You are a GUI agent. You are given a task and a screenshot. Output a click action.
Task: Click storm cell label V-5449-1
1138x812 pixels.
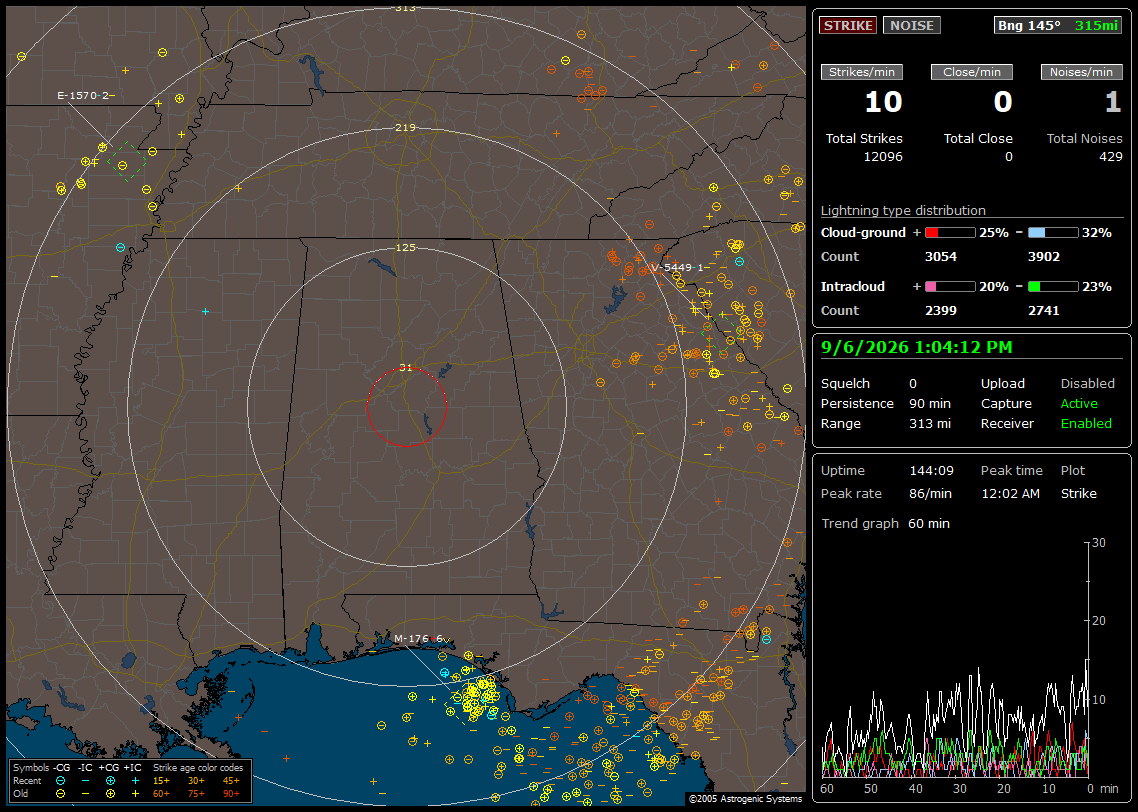pos(677,268)
